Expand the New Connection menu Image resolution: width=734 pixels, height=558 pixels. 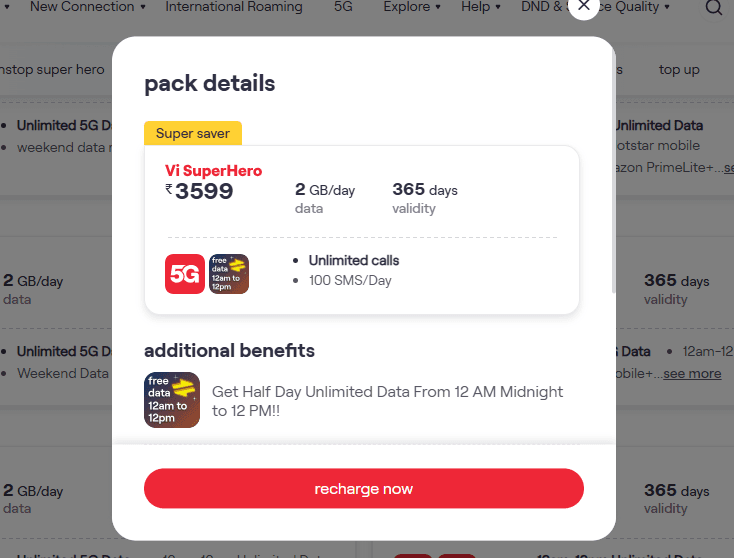point(87,7)
